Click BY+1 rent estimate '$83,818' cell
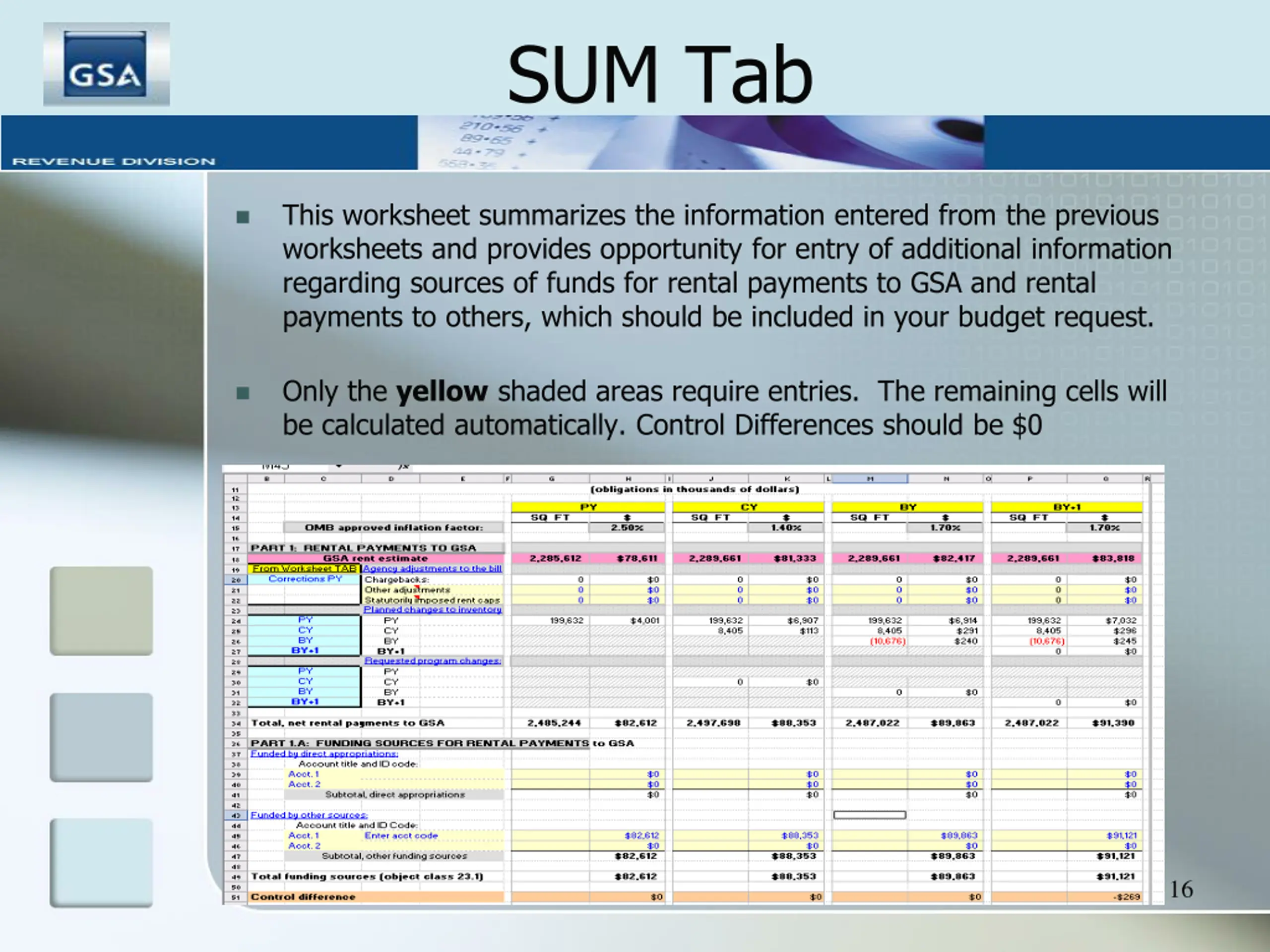The height and width of the screenshot is (952, 1270). point(1105,558)
